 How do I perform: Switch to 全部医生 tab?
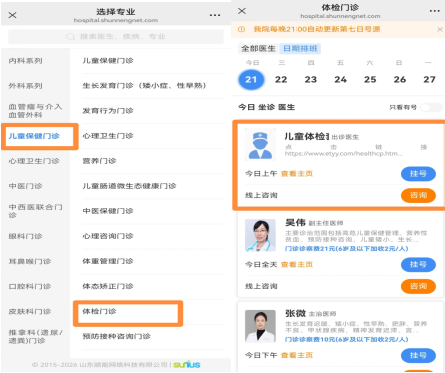pos(258,49)
